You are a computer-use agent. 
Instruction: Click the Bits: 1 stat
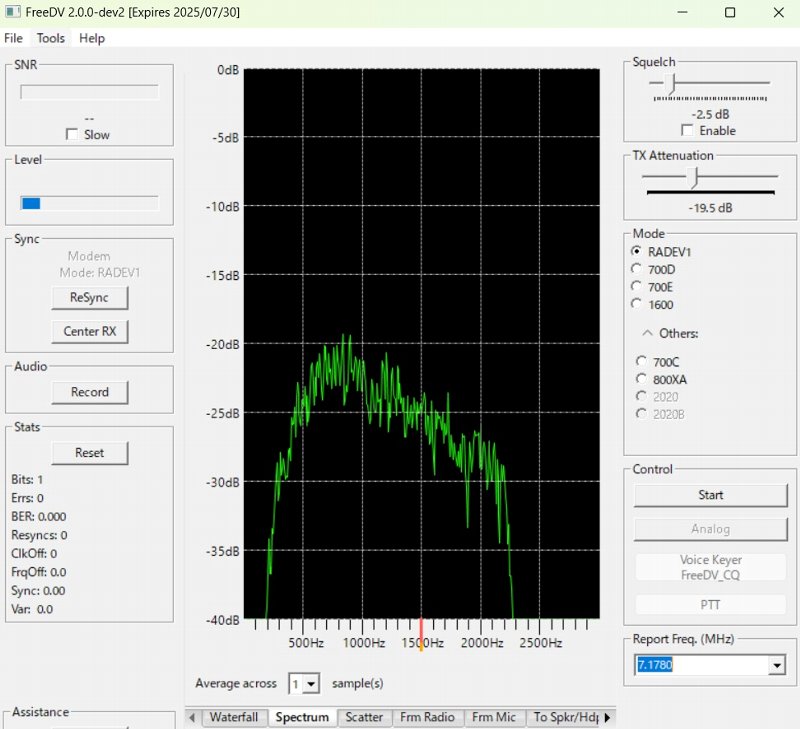click(27, 479)
